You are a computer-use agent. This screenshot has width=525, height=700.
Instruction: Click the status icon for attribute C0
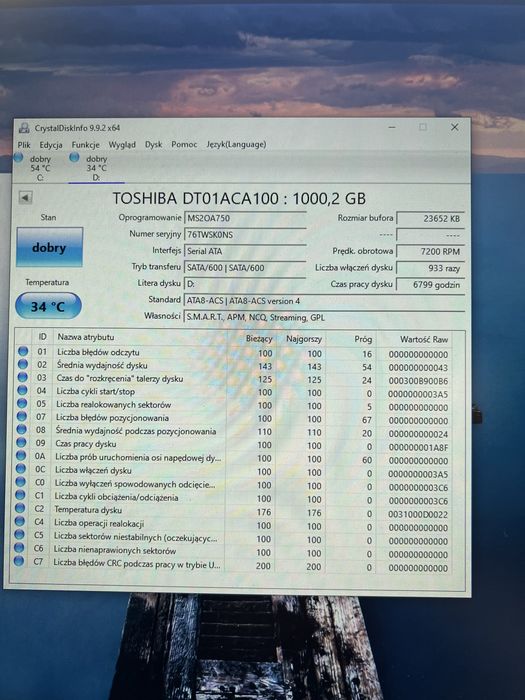(20, 482)
